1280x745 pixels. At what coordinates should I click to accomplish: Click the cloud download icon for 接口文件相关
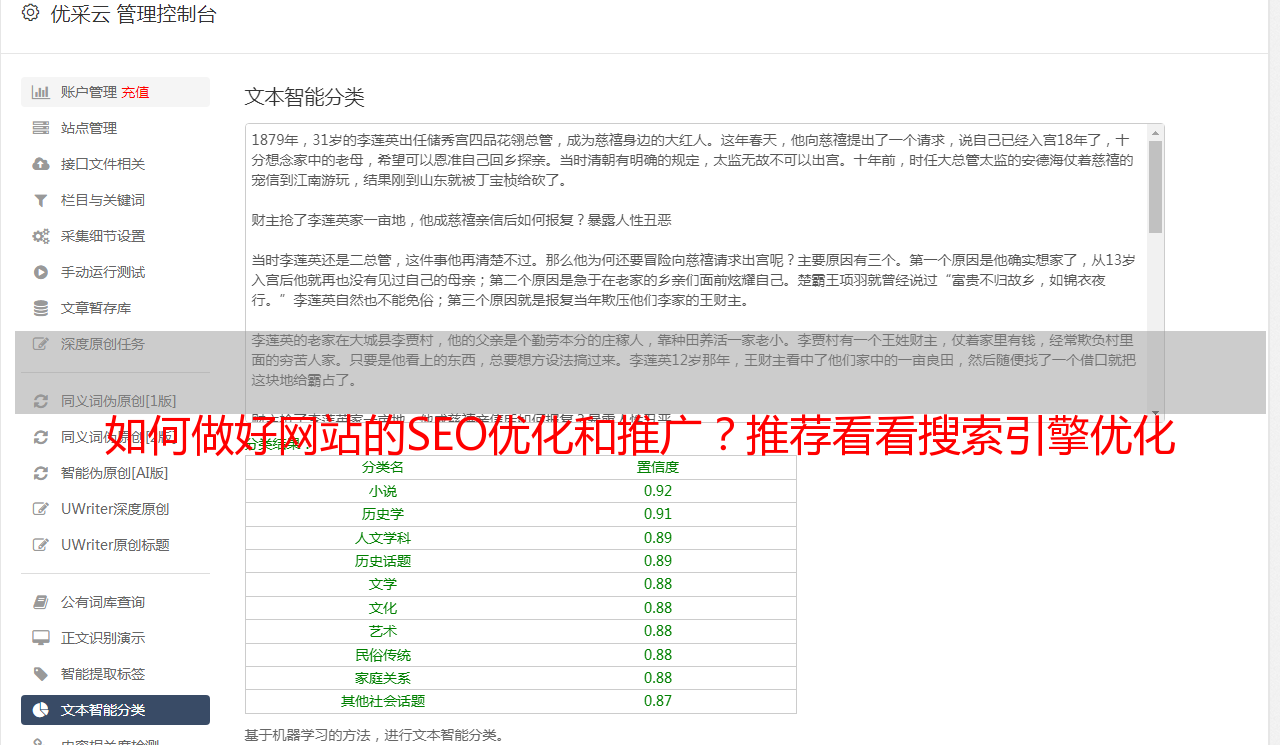click(40, 164)
